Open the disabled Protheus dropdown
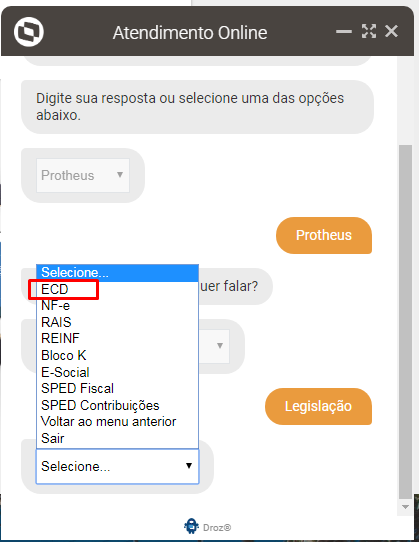419x542 pixels. coord(83,175)
